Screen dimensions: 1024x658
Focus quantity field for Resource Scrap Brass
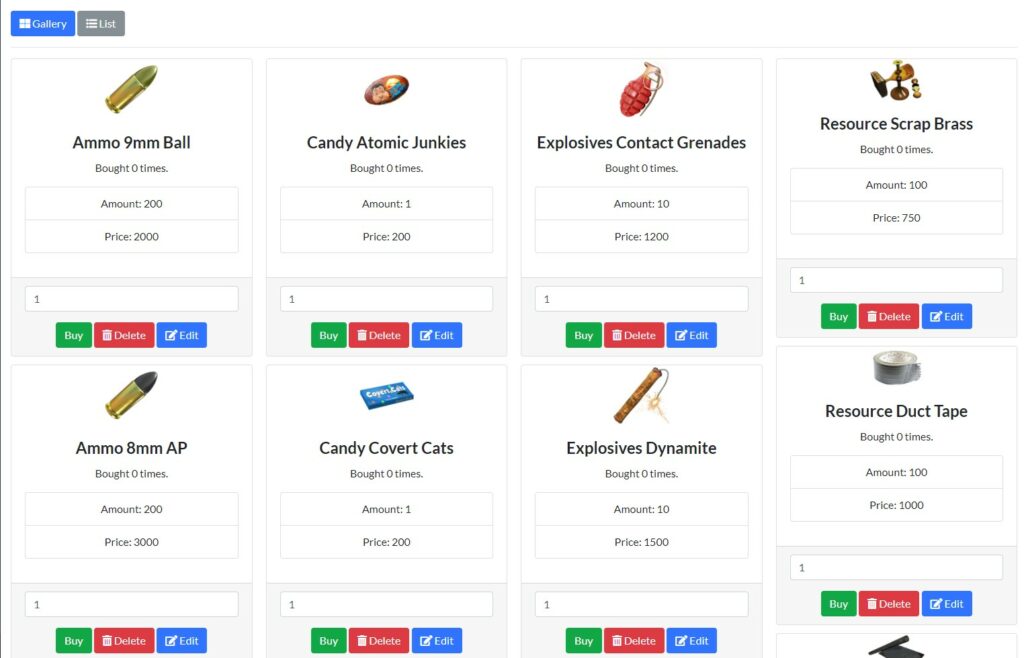point(896,280)
